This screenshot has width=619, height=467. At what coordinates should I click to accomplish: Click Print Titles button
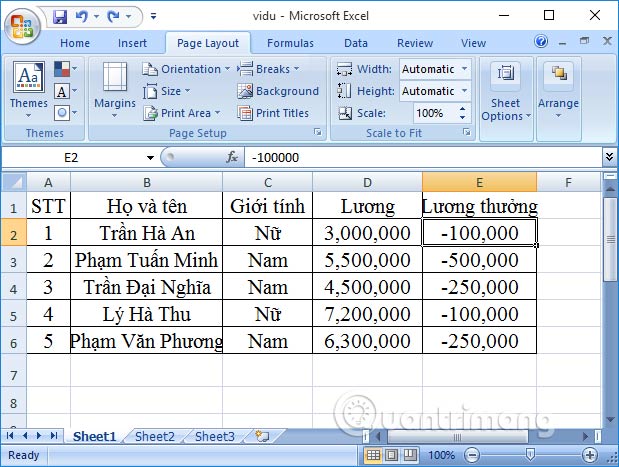273,113
